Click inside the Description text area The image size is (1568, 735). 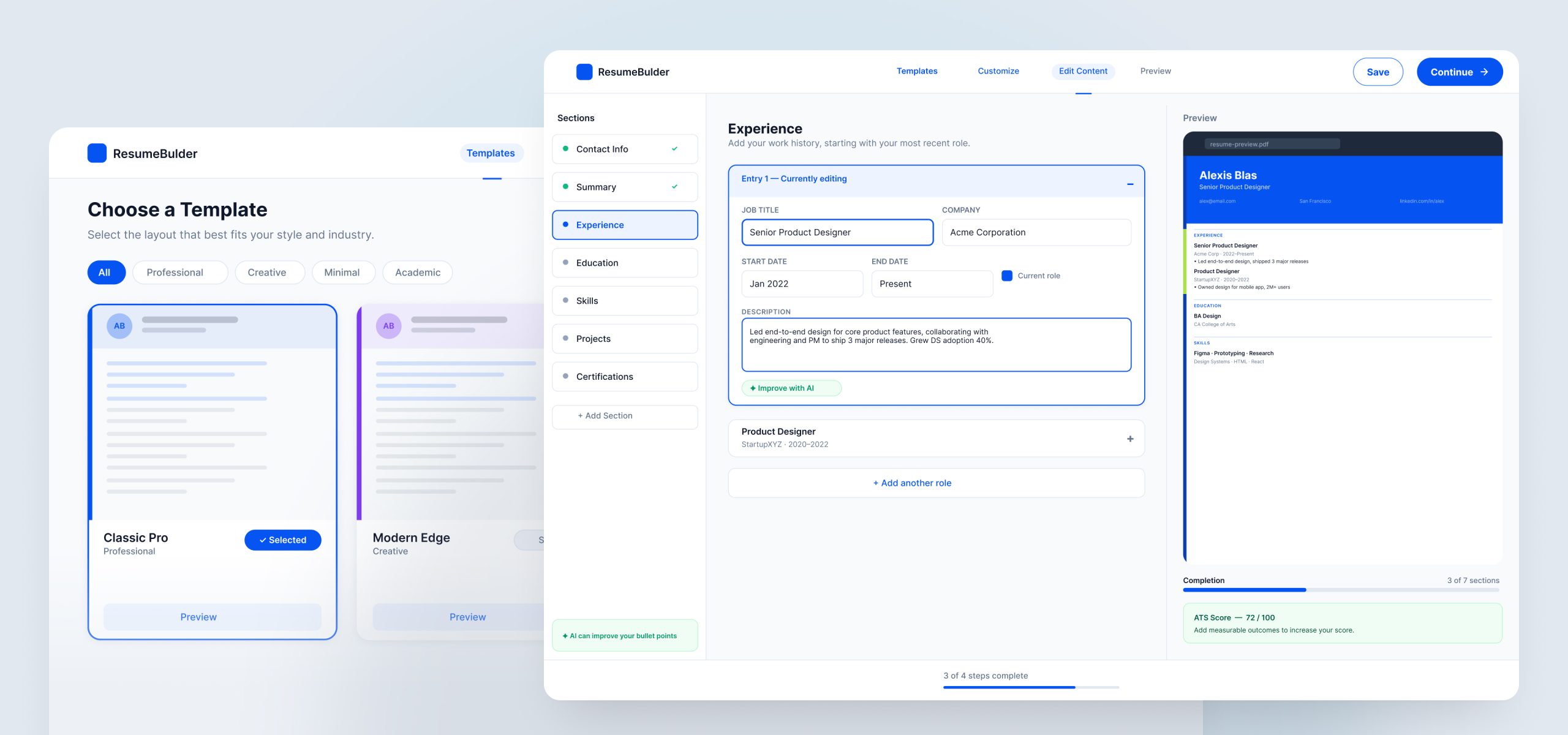[936, 344]
